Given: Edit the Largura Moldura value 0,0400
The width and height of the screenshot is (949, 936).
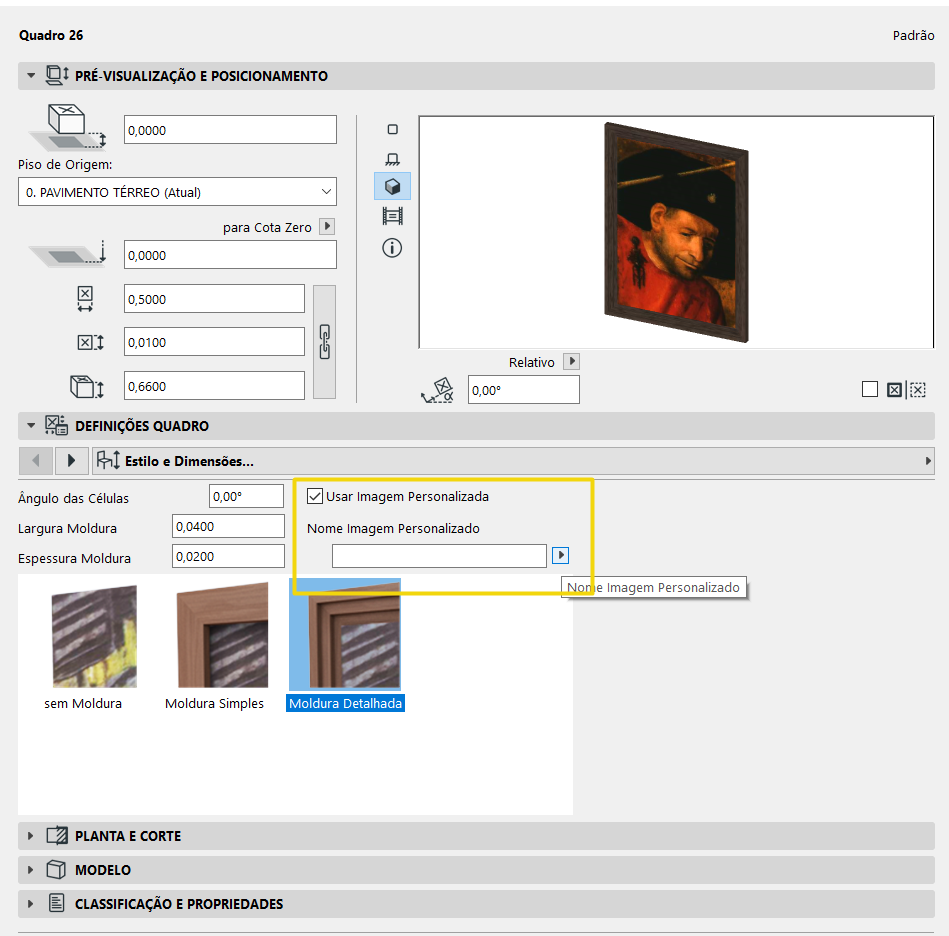Looking at the screenshot, I should (x=228, y=526).
